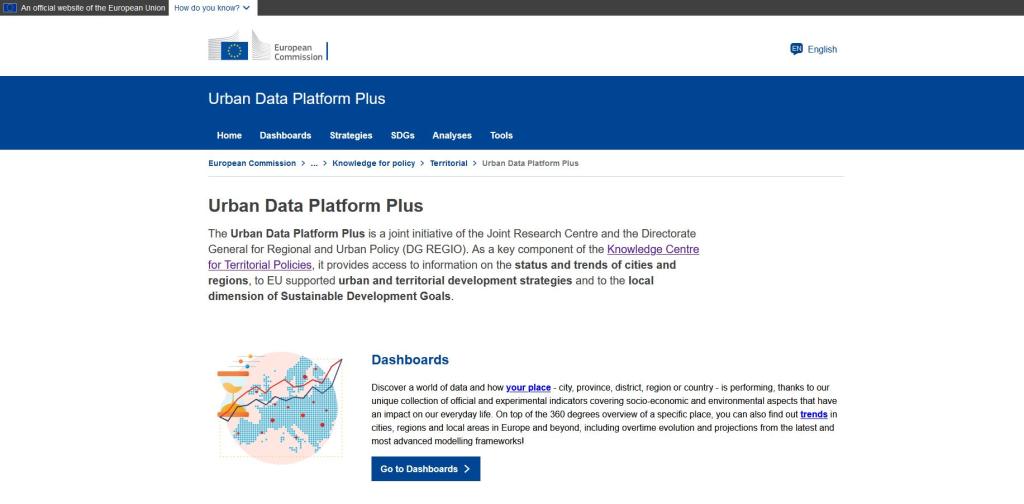This screenshot has height=504, width=1024.
Task: Open the English language selector
Action: (814, 49)
